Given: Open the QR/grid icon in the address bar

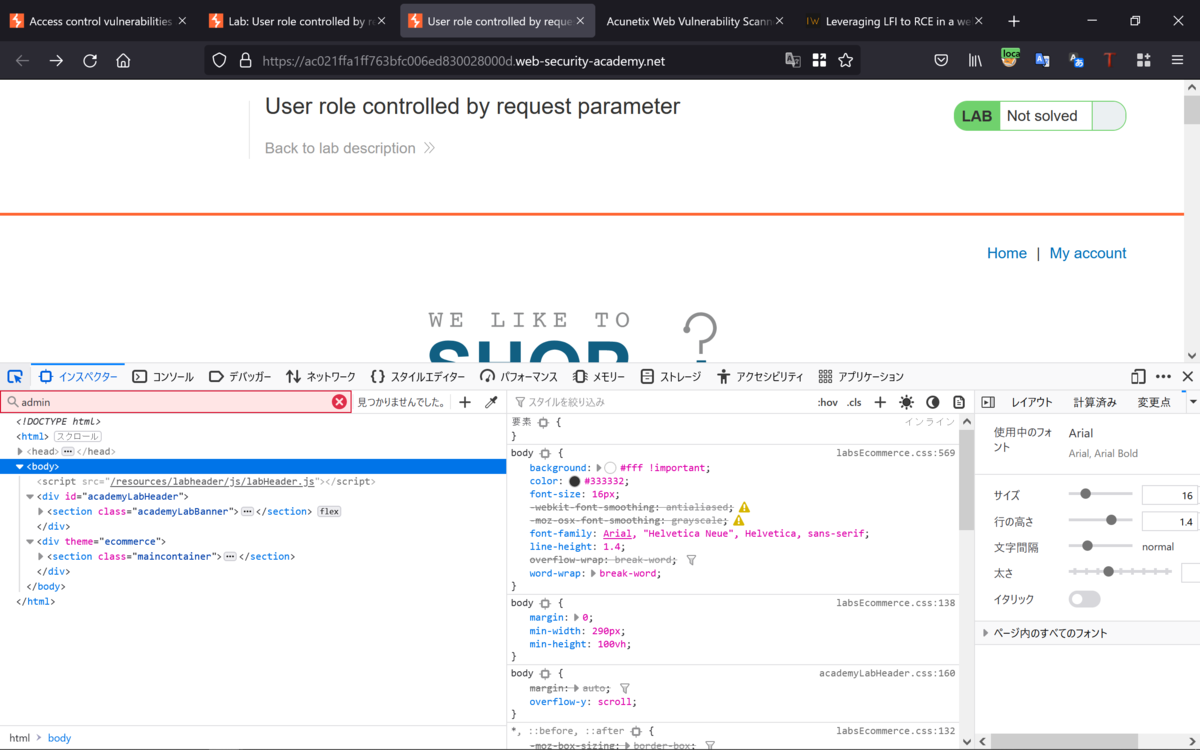Looking at the screenshot, I should [819, 61].
